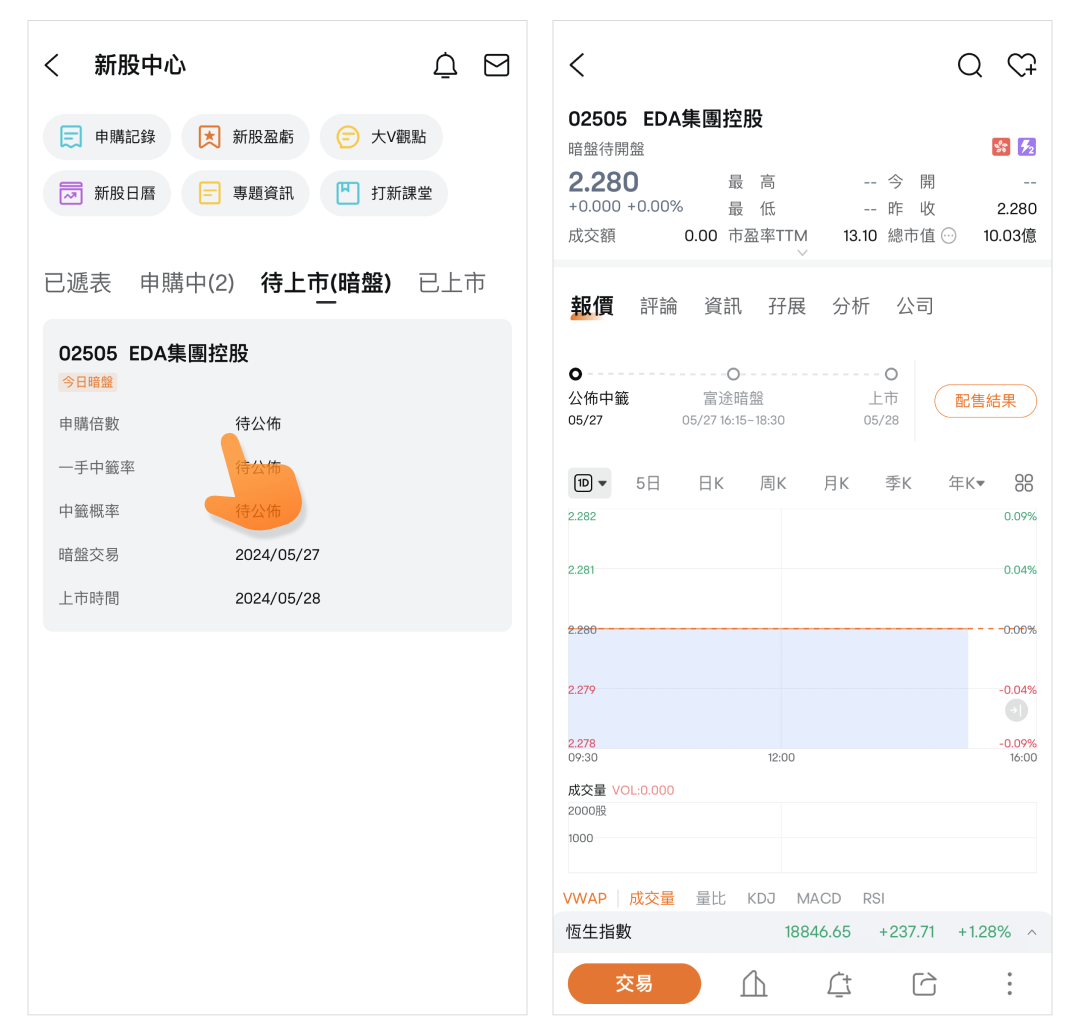Open the 1D timeframe dropdown

tap(590, 483)
